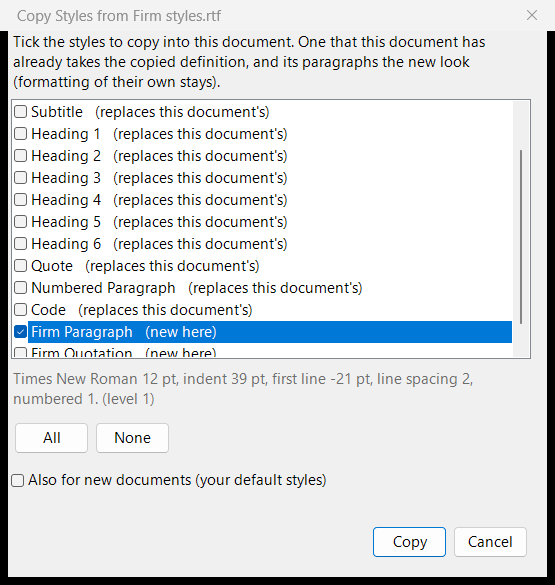The width and height of the screenshot is (555, 585).
Task: Select all styles with the All button
Action: [x=51, y=438]
